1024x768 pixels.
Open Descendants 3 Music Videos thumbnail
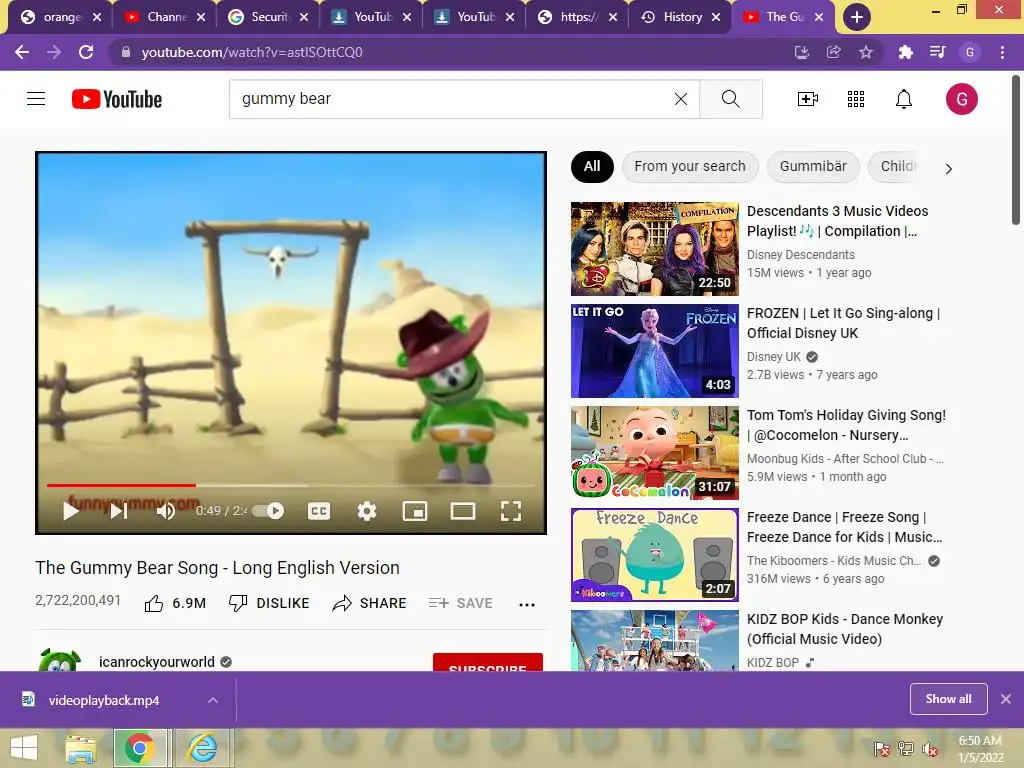[x=654, y=249]
